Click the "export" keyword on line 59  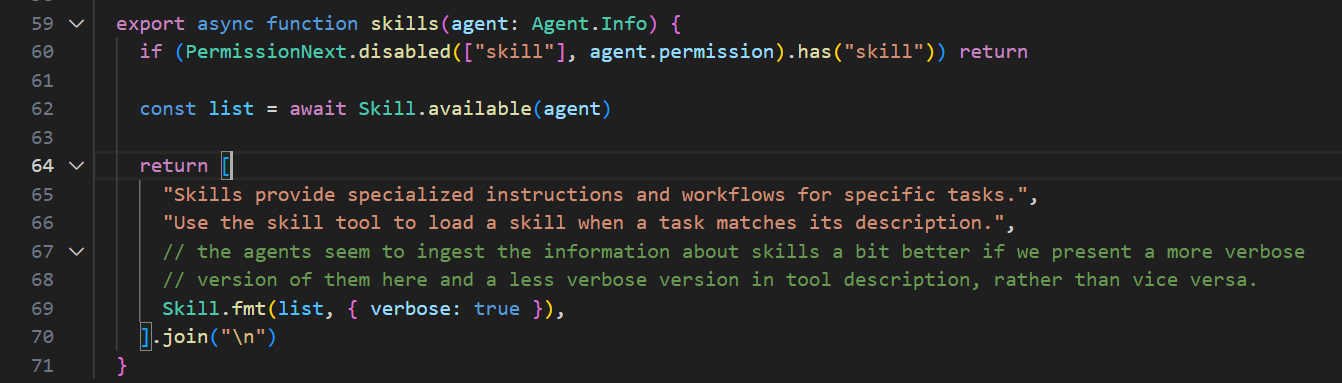pos(151,23)
